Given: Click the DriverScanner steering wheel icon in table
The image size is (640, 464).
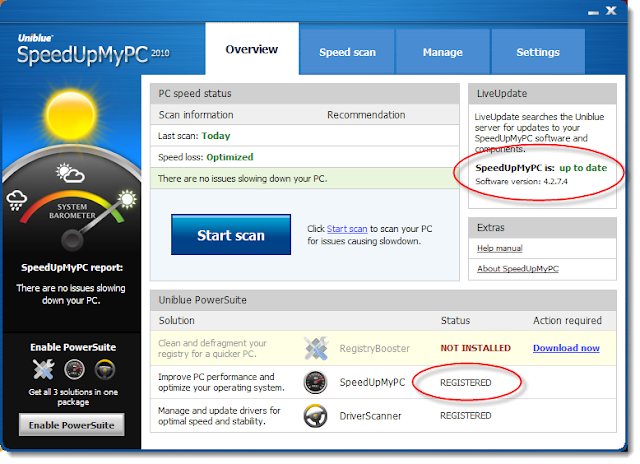Looking at the screenshot, I should pos(315,416).
